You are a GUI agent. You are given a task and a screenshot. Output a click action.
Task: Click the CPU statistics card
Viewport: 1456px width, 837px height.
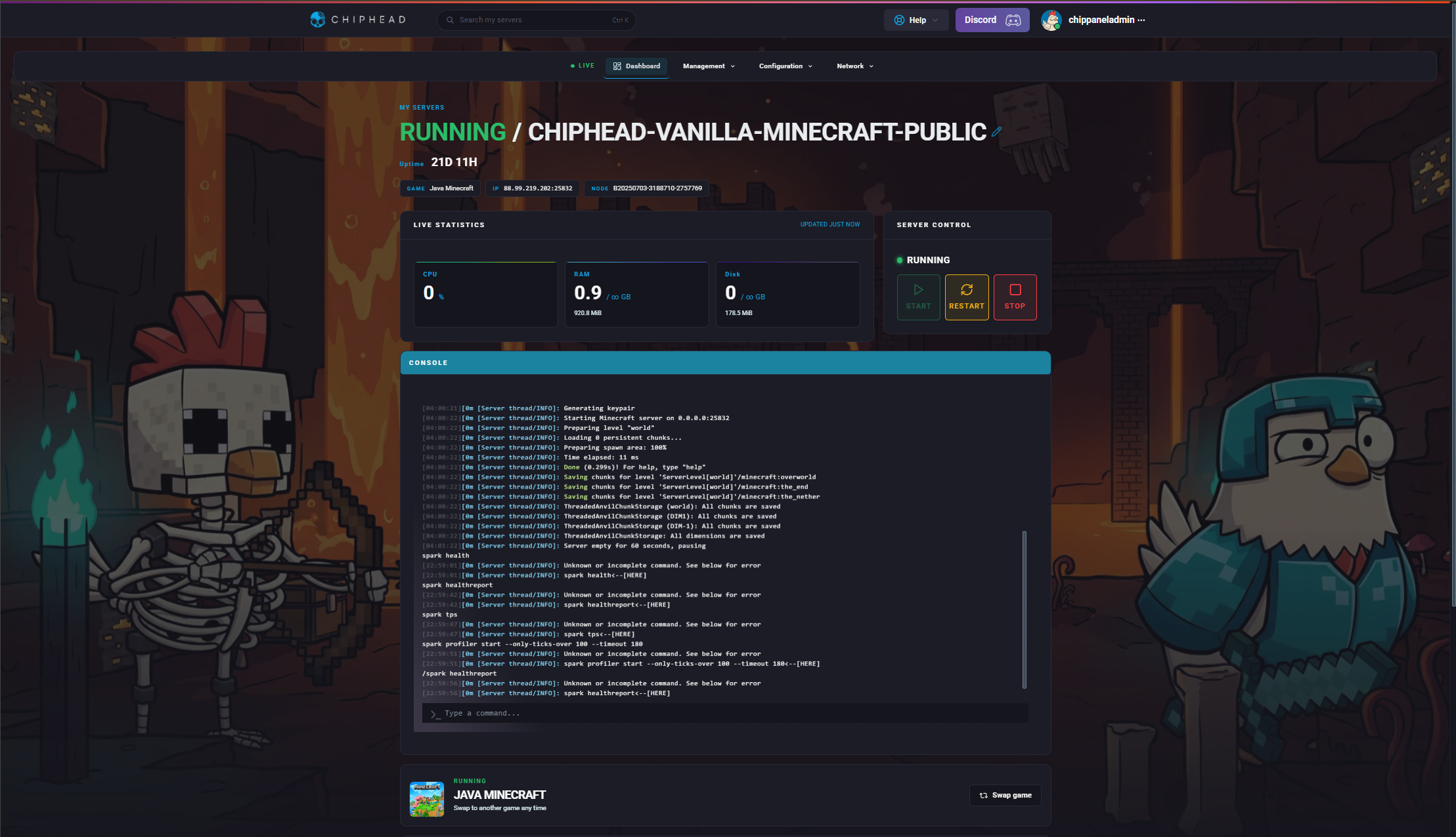click(x=486, y=294)
